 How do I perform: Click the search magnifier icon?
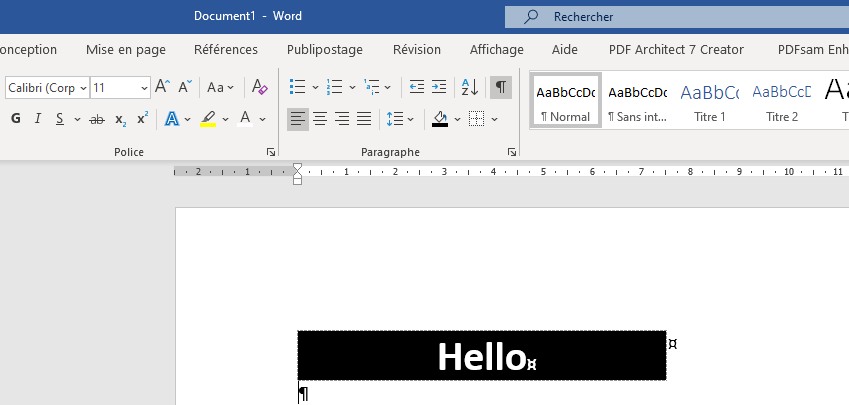[x=531, y=17]
